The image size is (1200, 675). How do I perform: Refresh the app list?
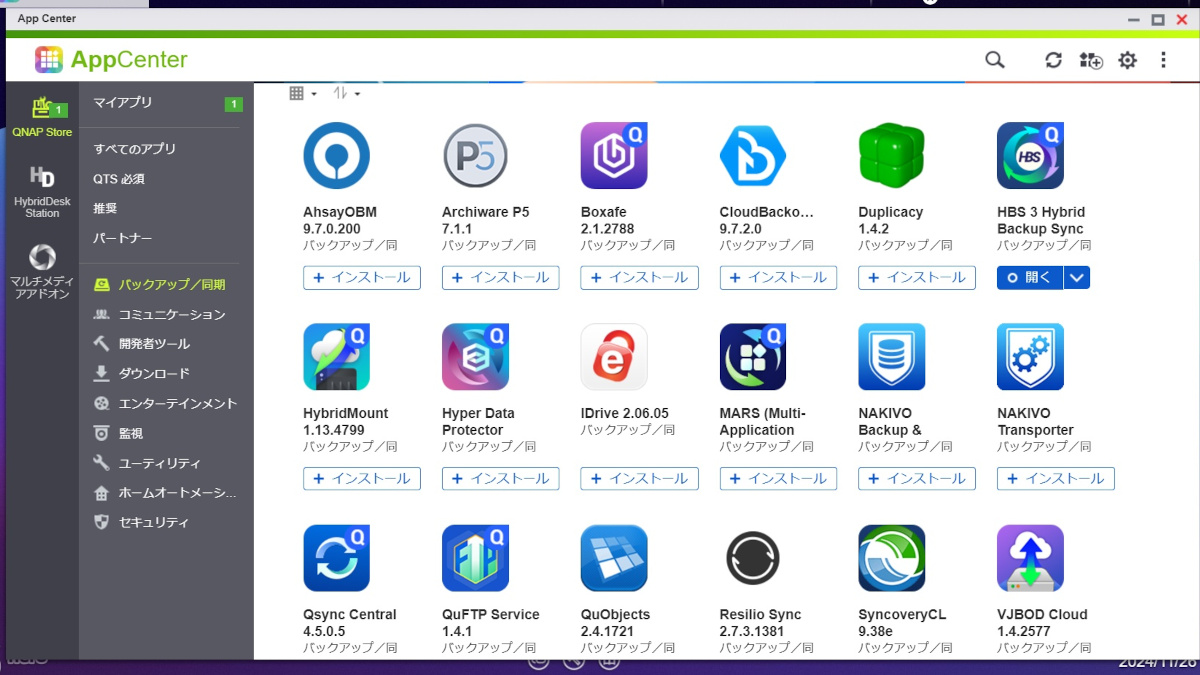pos(1053,60)
